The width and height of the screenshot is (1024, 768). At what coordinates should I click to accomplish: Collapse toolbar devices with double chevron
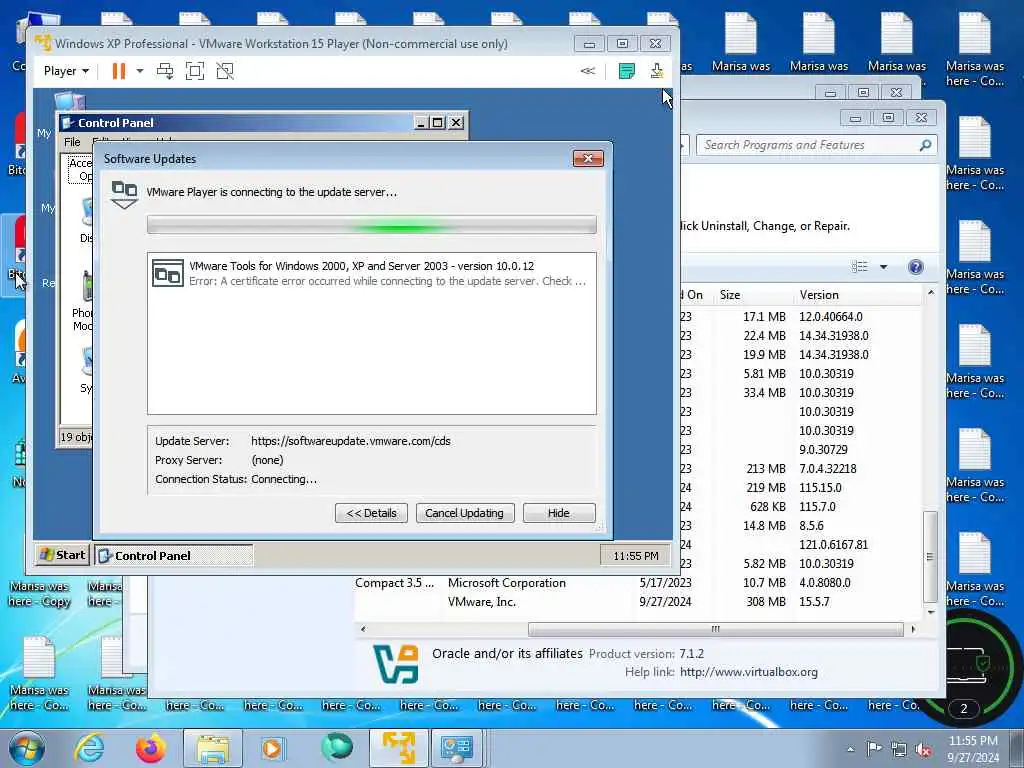click(x=588, y=71)
